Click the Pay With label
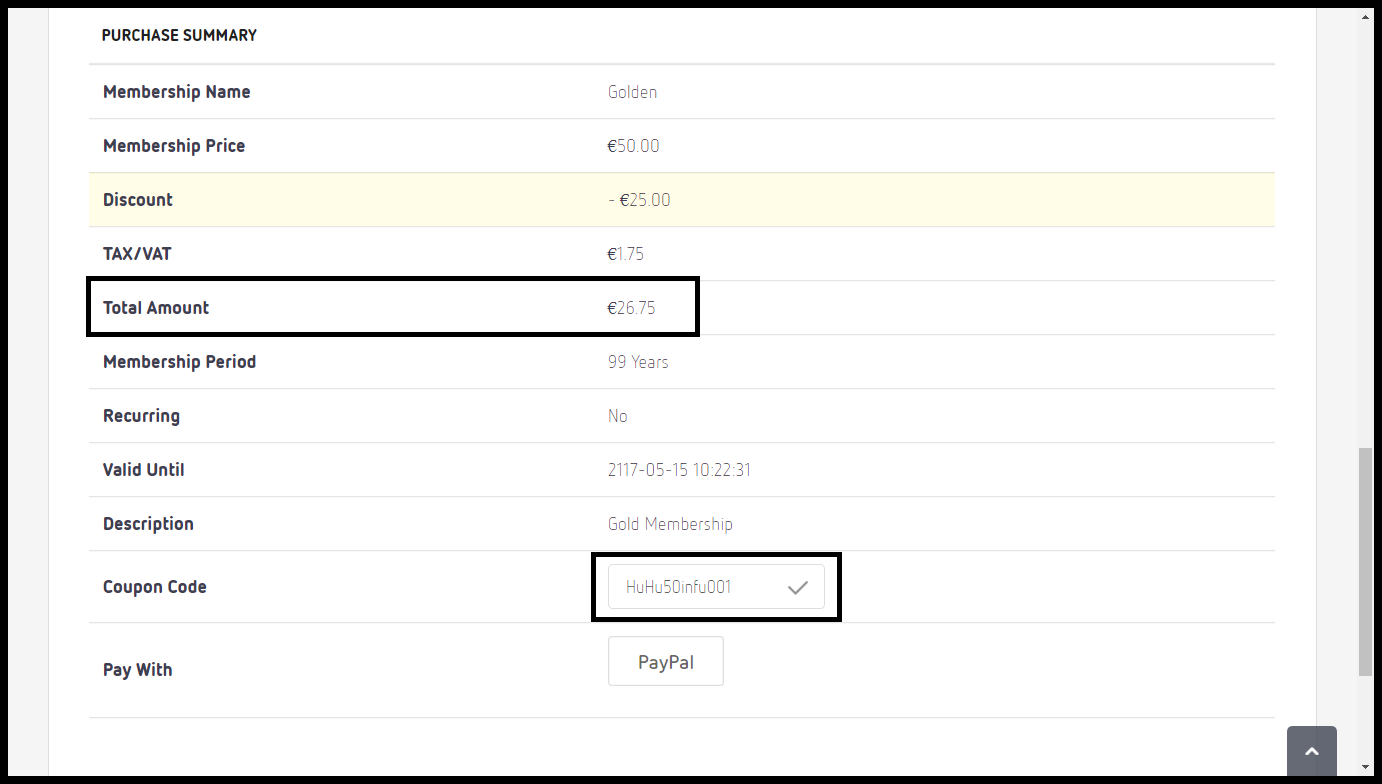Screen dimensions: 1382x784 (137, 670)
